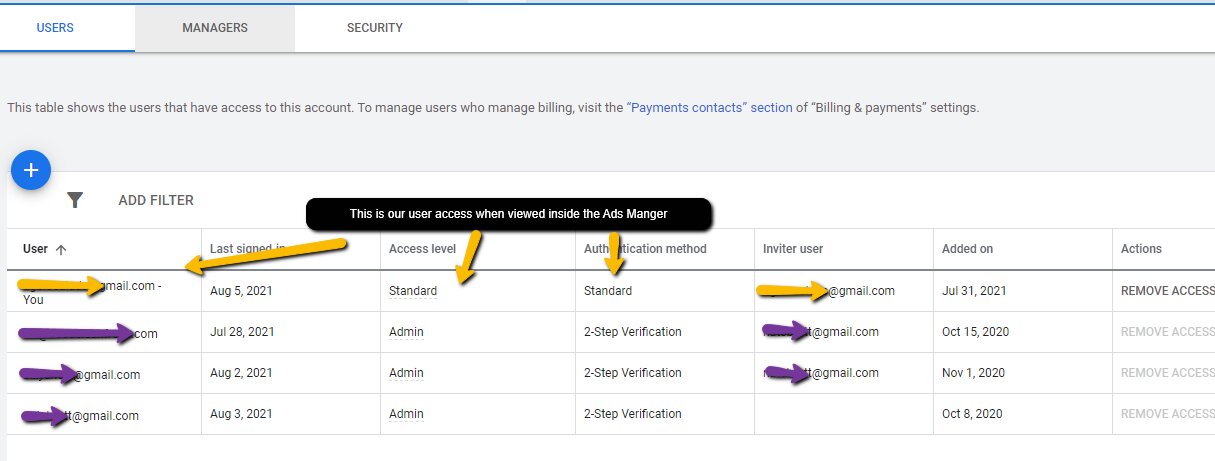Select the Aug 5, 2021 sign-in cell
This screenshot has height=461, width=1215.
241,291
